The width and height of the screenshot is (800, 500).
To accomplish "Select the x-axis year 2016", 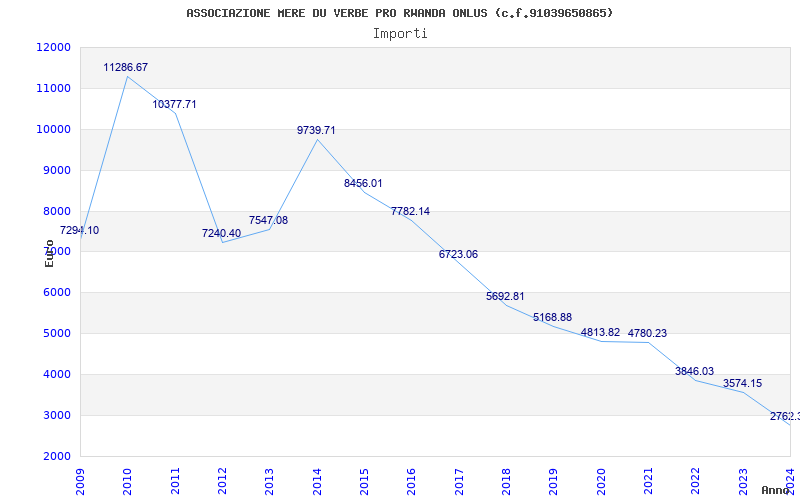I will coord(411,482).
